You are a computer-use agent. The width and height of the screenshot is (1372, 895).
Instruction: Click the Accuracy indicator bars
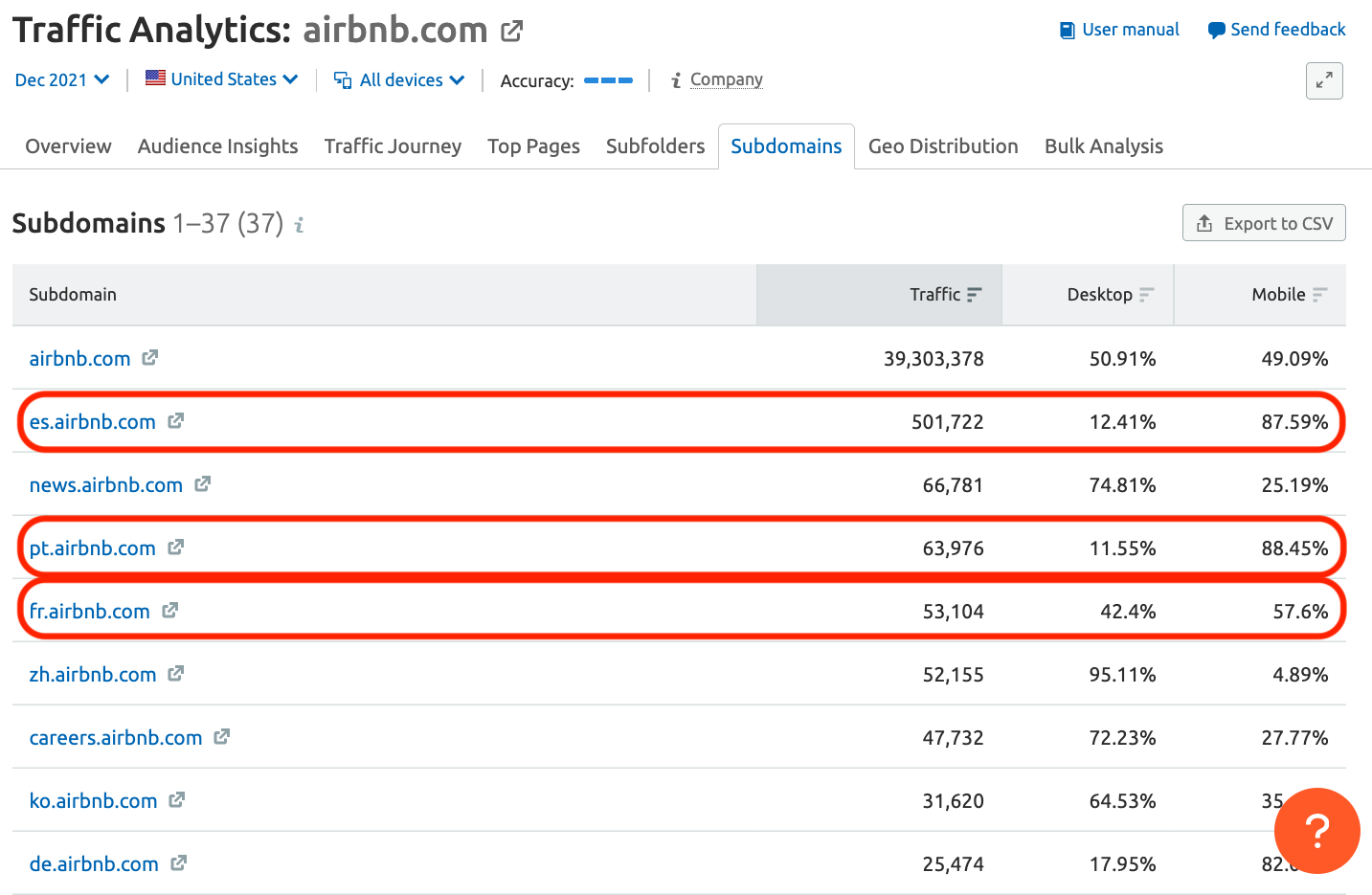[608, 80]
